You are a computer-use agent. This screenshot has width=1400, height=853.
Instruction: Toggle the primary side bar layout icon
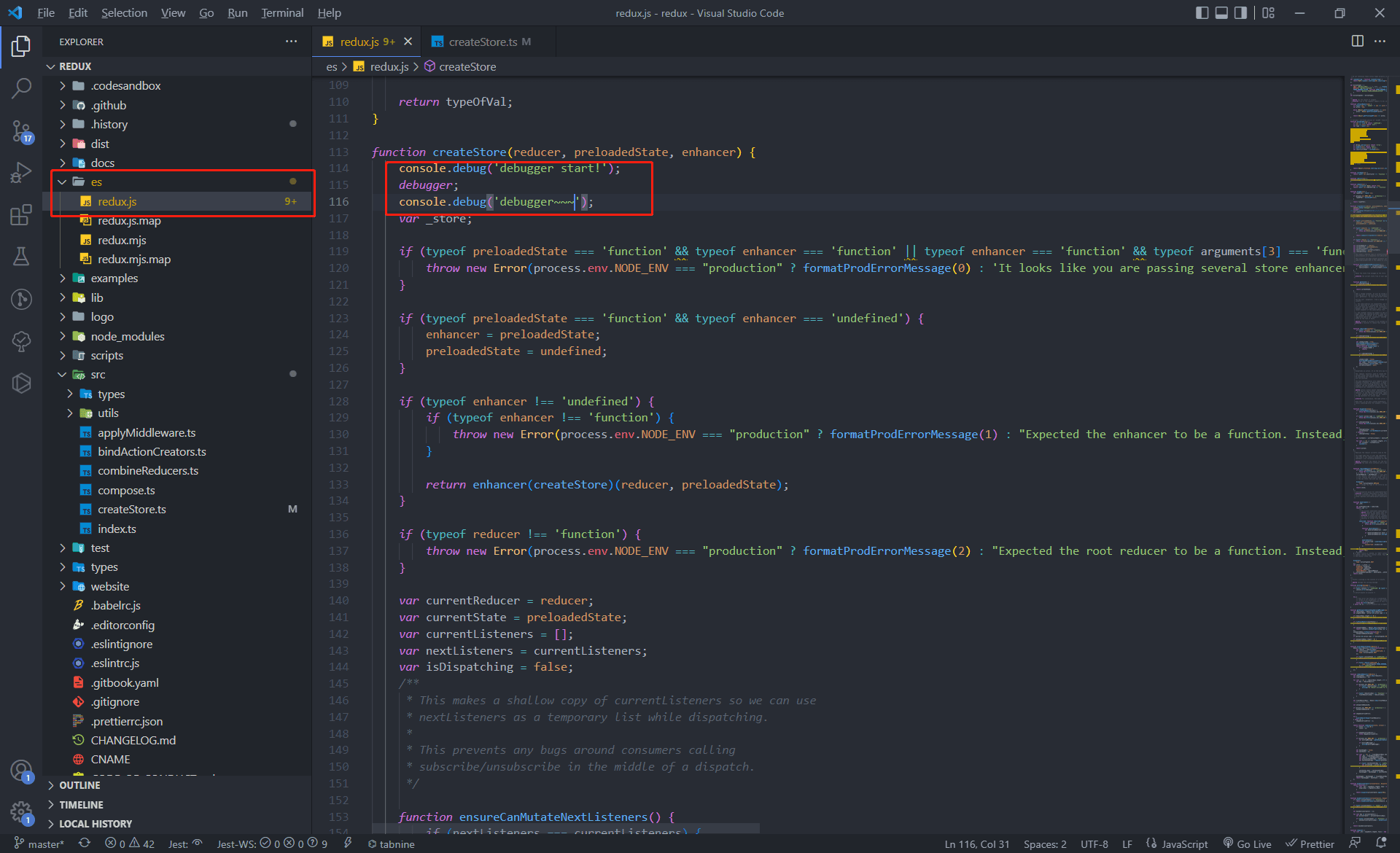point(1202,13)
